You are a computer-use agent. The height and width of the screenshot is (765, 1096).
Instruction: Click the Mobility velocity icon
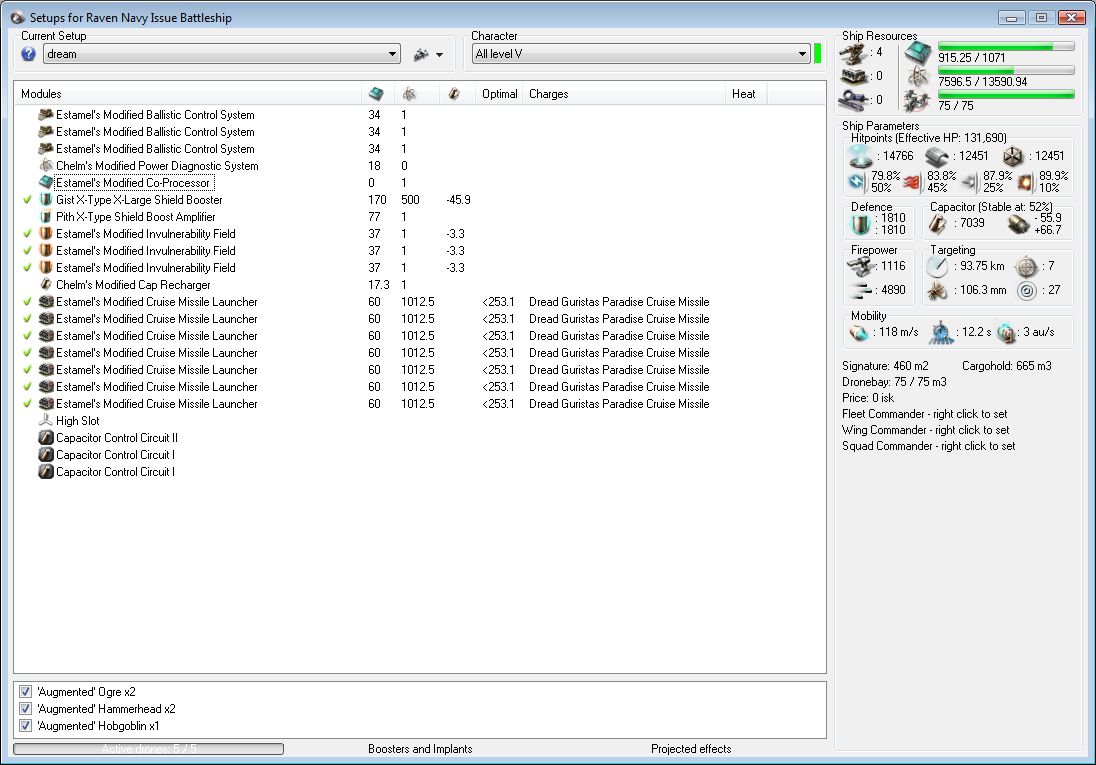point(859,333)
